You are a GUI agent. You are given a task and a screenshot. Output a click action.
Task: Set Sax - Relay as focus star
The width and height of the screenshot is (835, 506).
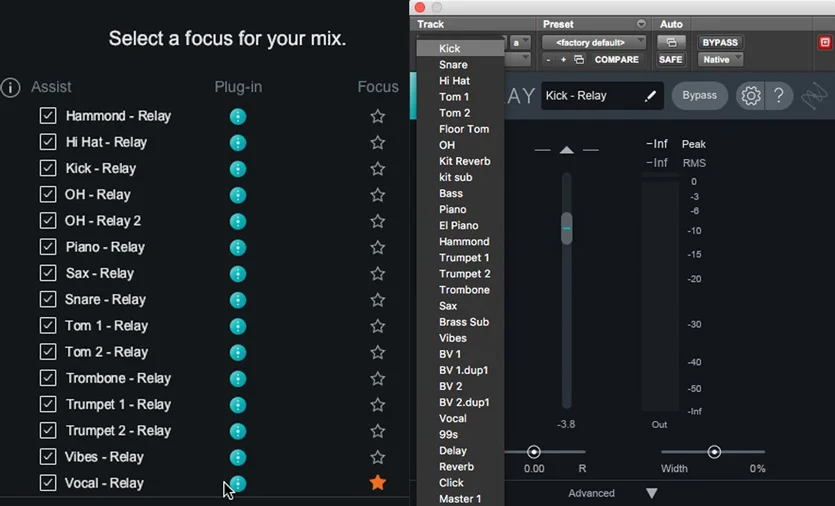pyautogui.click(x=378, y=273)
